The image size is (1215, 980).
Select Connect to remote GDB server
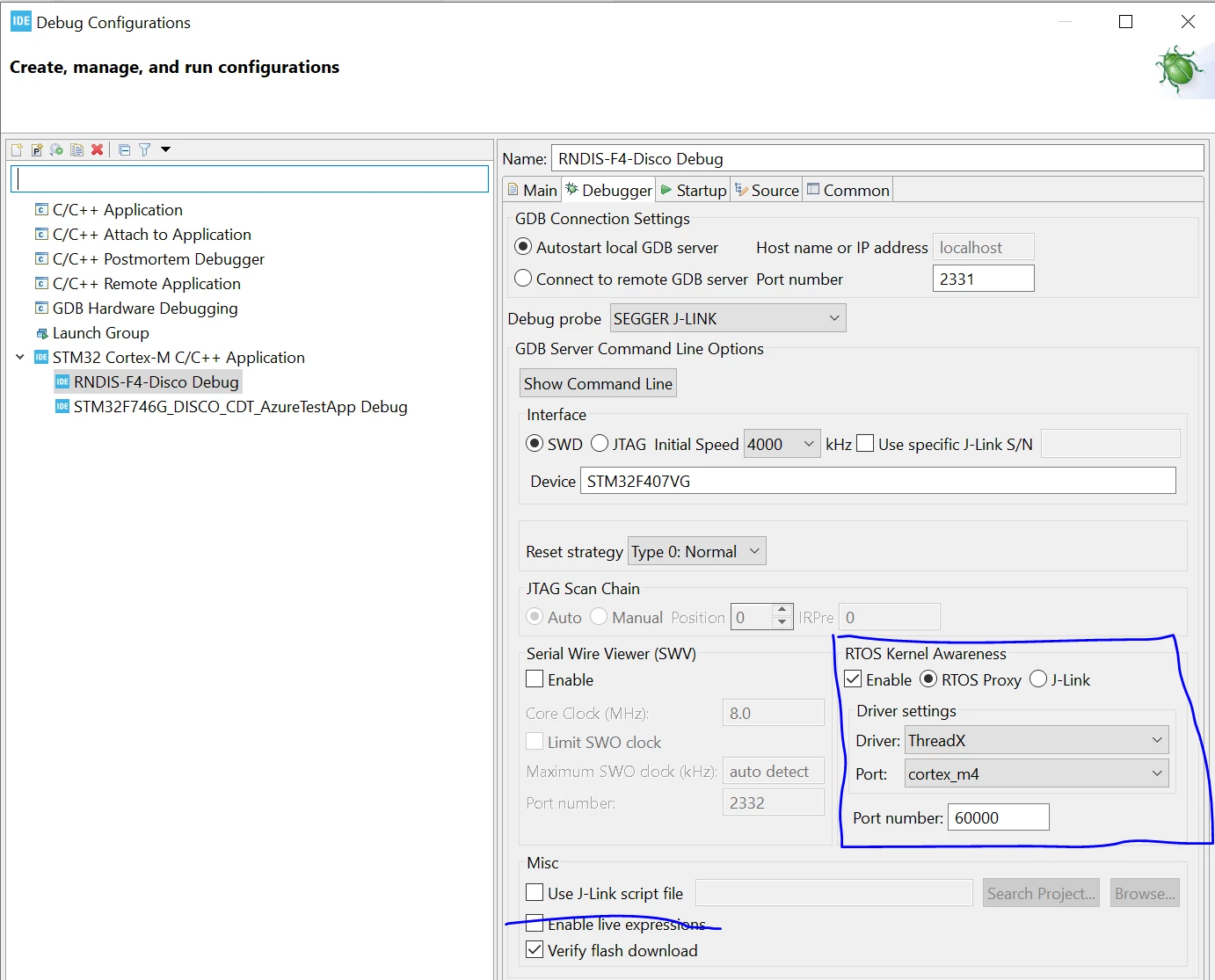(523, 279)
